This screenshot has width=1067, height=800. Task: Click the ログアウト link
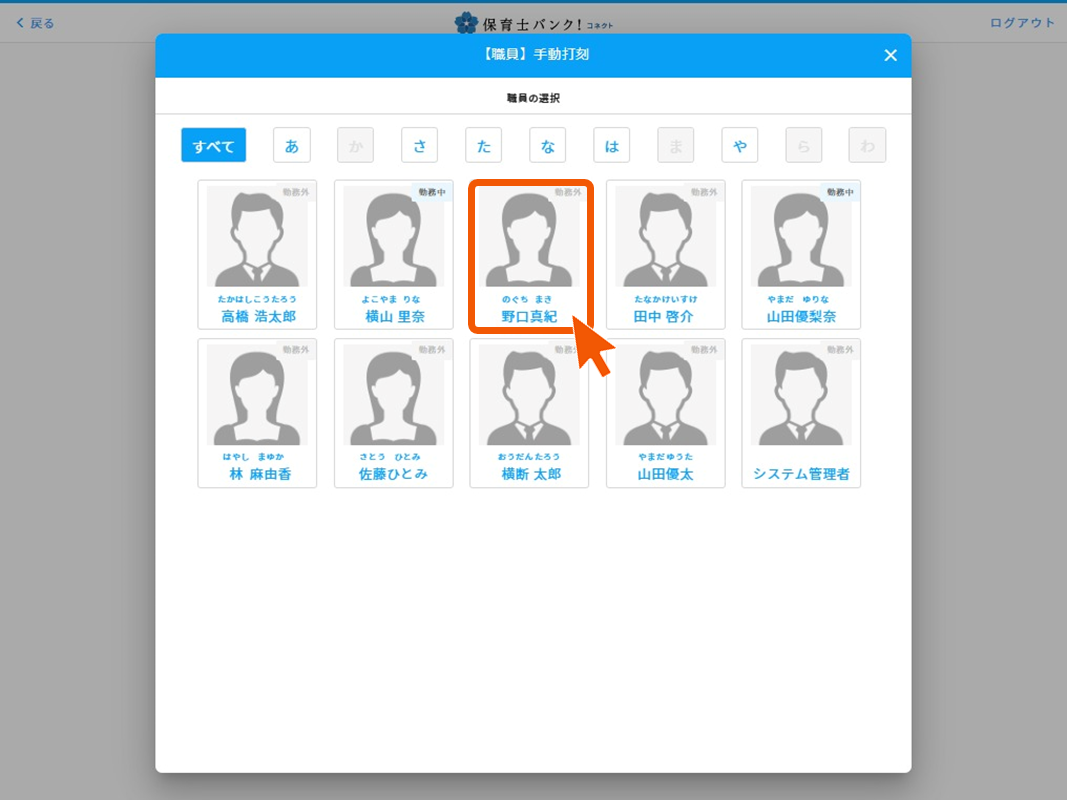click(1022, 23)
